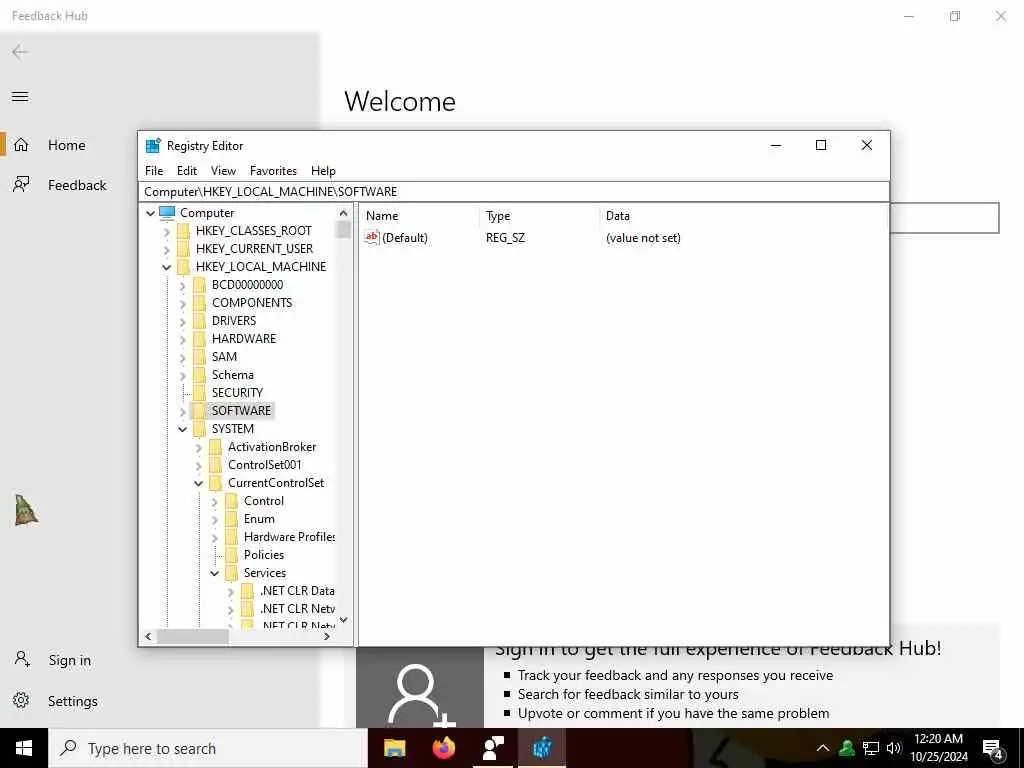Select the SECURITY key folder icon
Screen dimensions: 1024x768
(x=199, y=392)
